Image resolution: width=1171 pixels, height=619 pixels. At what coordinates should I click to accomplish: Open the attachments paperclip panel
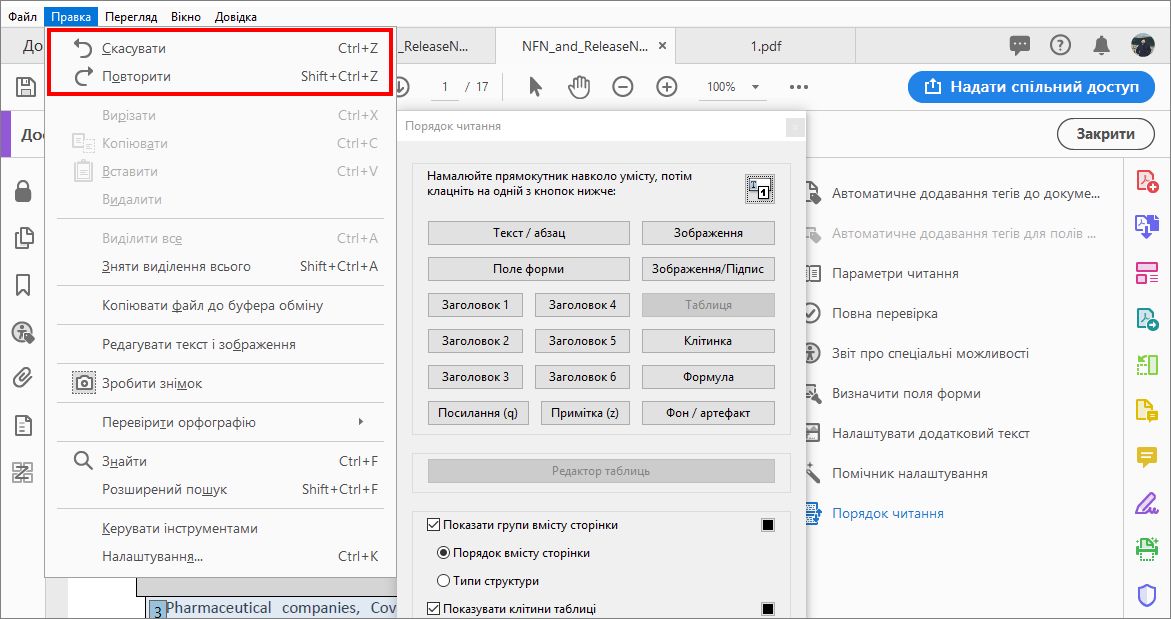(23, 379)
